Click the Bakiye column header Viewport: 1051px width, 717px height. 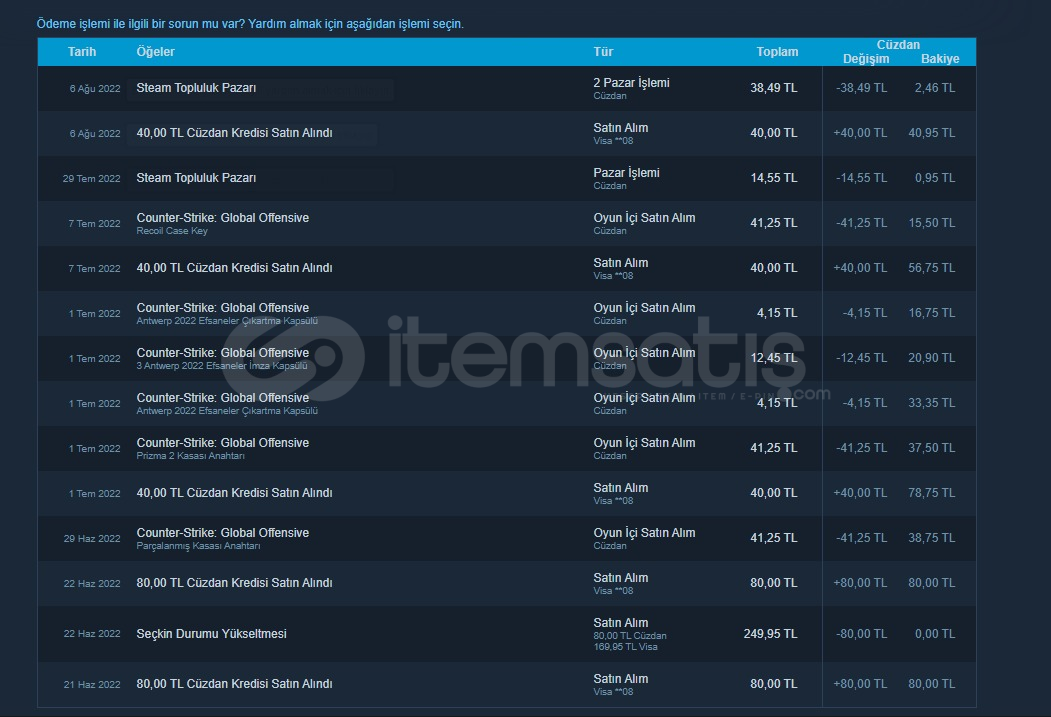(x=940, y=59)
